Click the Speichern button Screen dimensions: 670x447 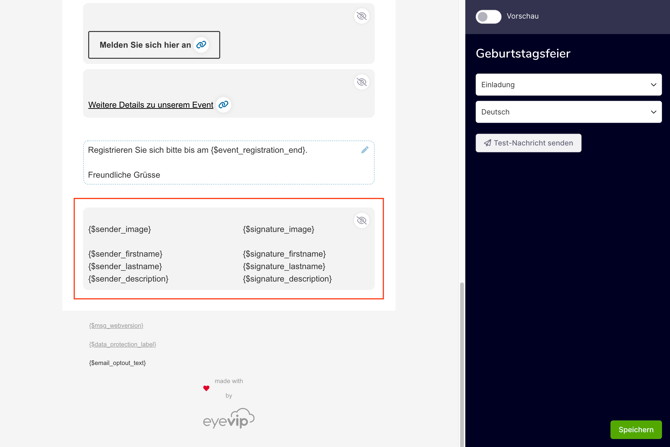point(636,429)
